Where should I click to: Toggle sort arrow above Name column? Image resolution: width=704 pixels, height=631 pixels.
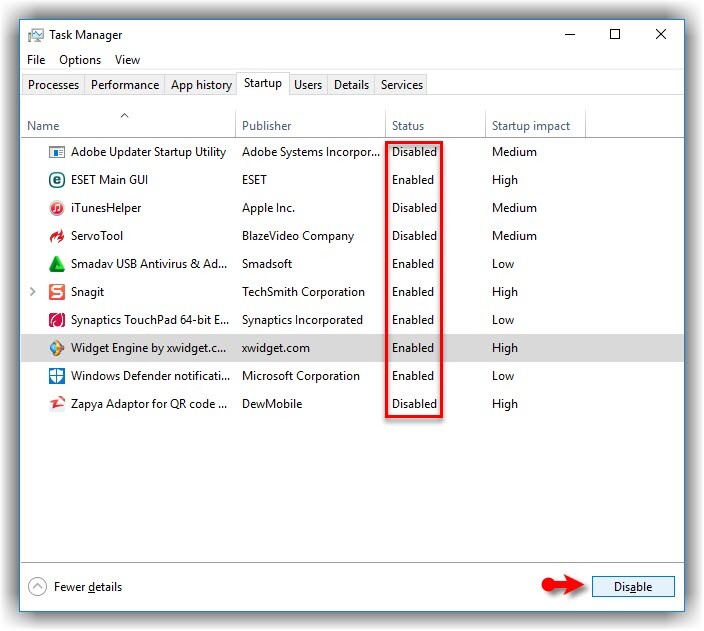124,115
